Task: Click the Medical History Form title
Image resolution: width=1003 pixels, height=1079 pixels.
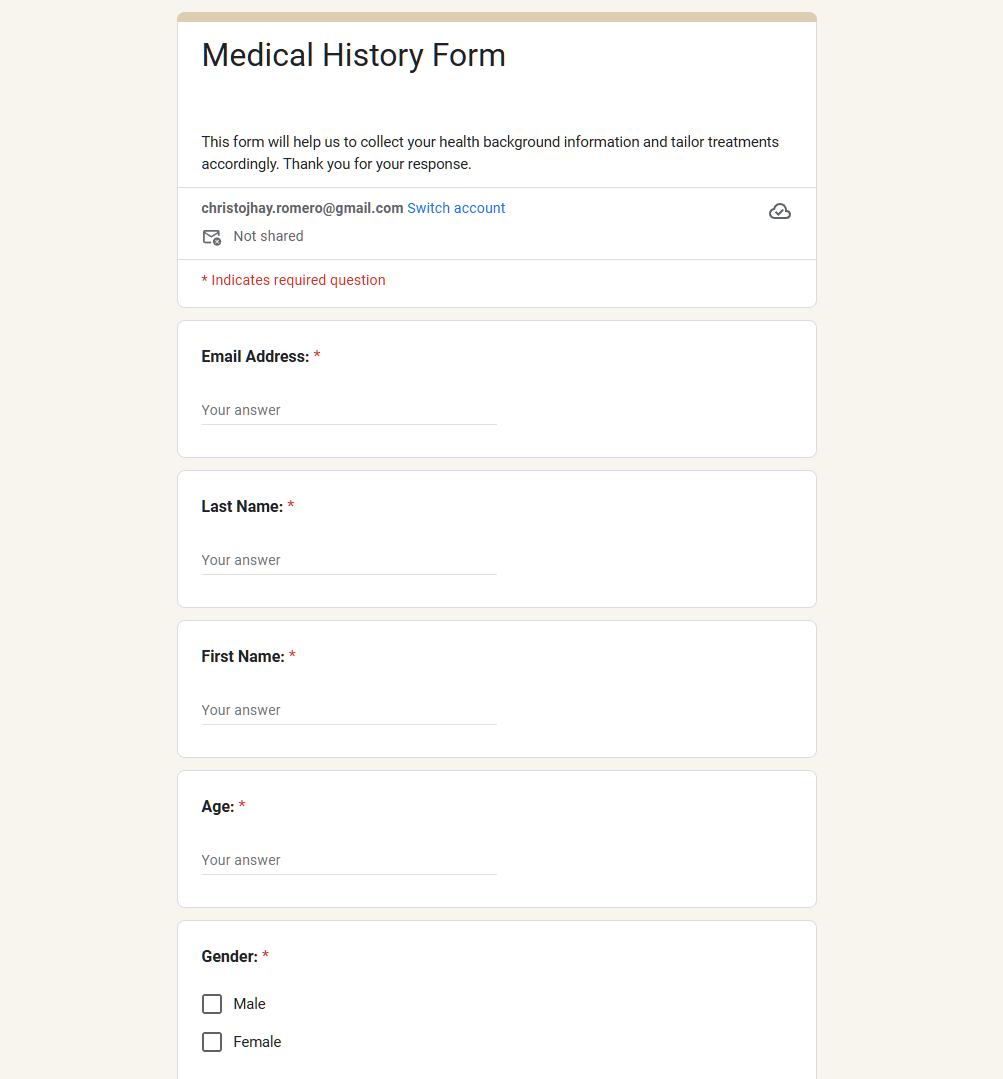Action: [x=354, y=55]
